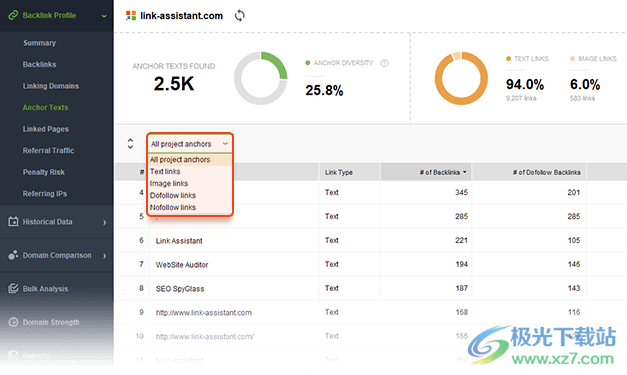Expand Historical Data arrow
This screenshot has height=375, width=627.
click(x=104, y=222)
